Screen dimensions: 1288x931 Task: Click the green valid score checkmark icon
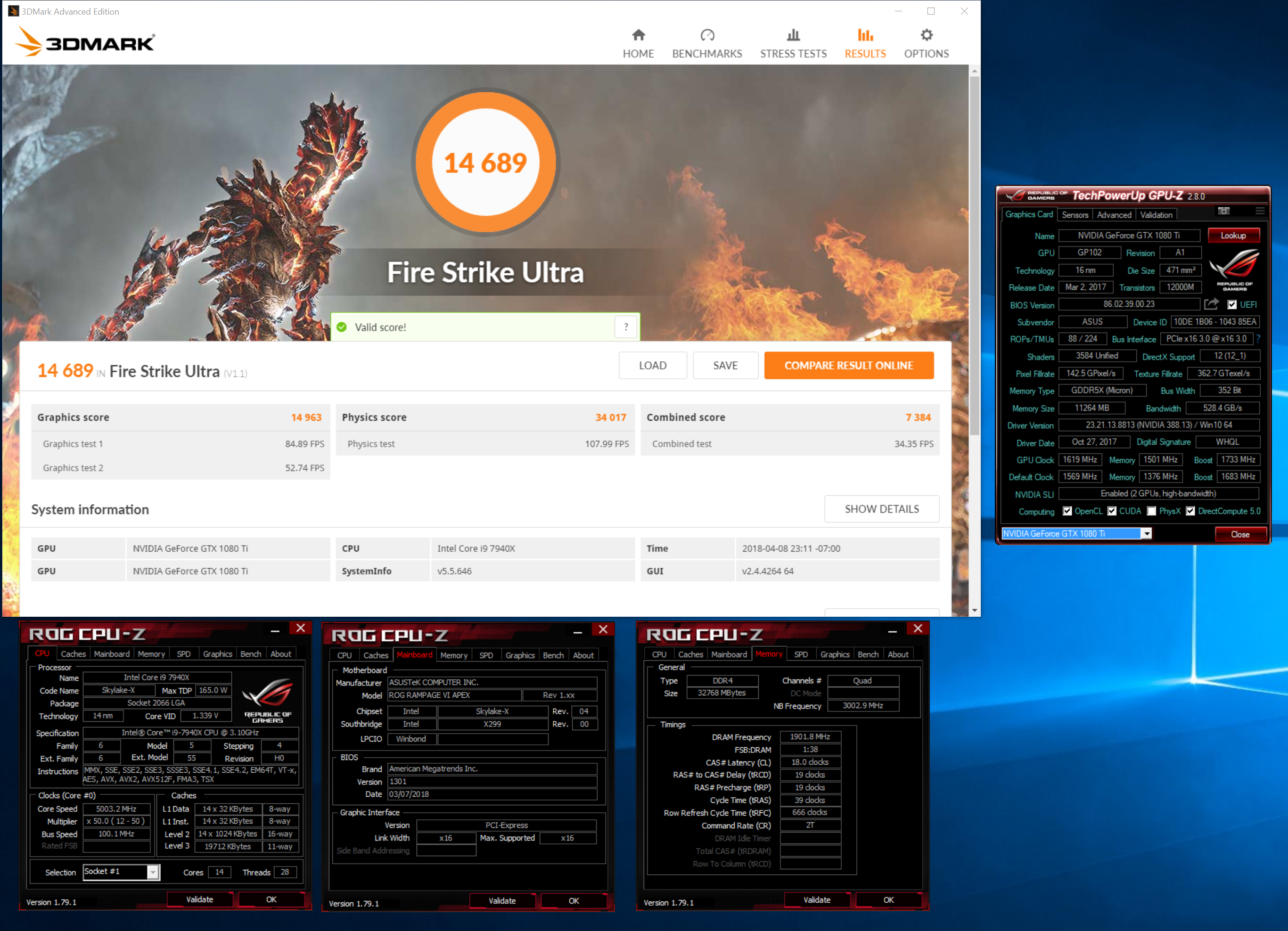[x=342, y=327]
